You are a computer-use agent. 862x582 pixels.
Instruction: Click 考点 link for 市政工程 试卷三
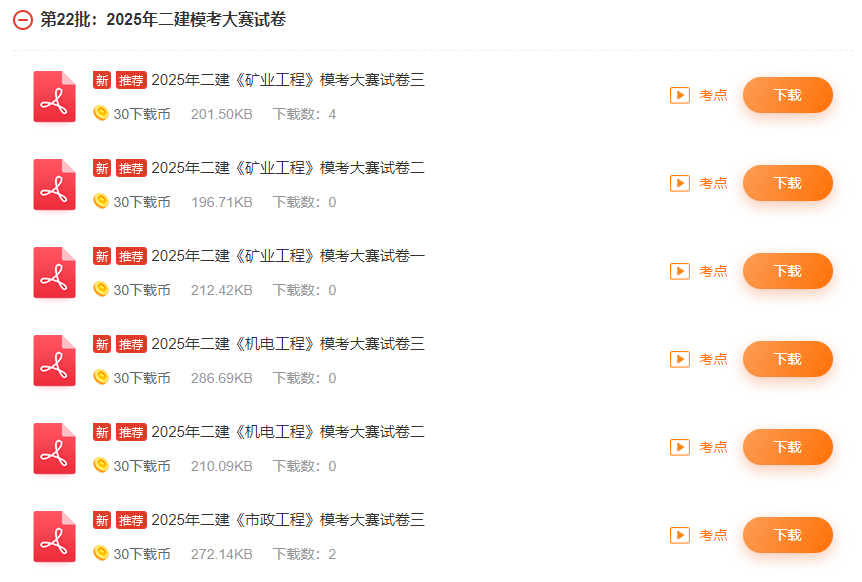pyautogui.click(x=713, y=535)
